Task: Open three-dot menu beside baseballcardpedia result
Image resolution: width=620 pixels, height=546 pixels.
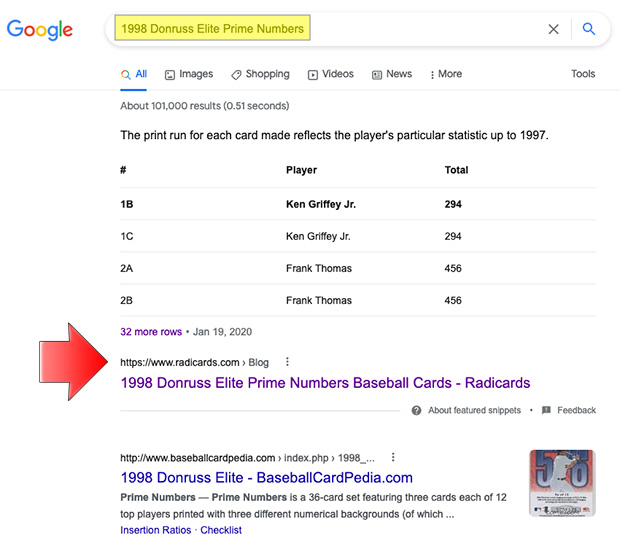Action: [x=393, y=457]
